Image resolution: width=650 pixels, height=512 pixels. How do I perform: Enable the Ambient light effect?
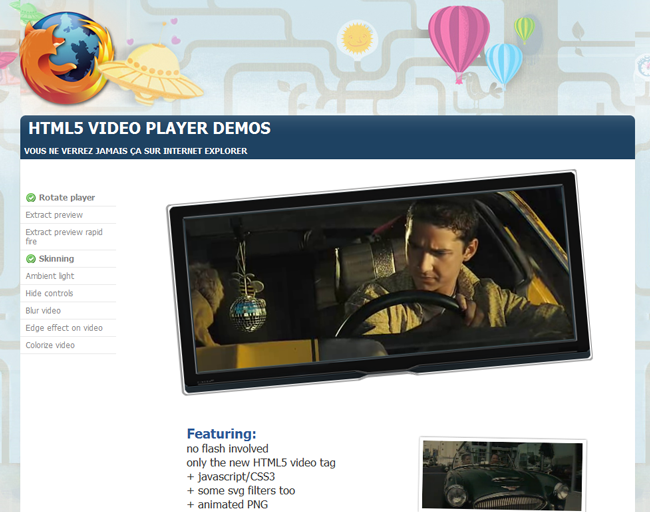pos(50,276)
